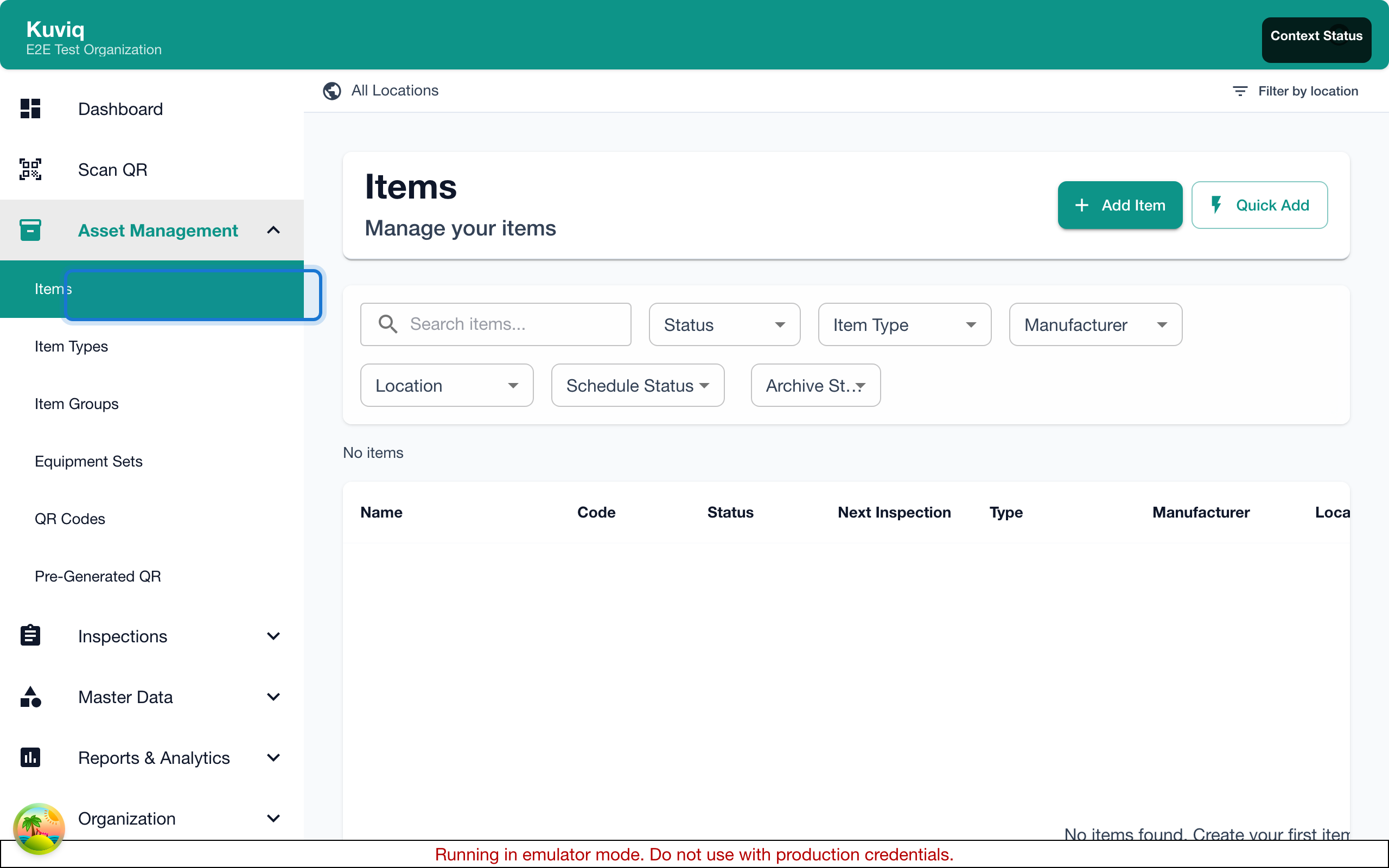Click the palm tree avatar icon
This screenshot has height=868, width=1389.
click(x=39, y=828)
